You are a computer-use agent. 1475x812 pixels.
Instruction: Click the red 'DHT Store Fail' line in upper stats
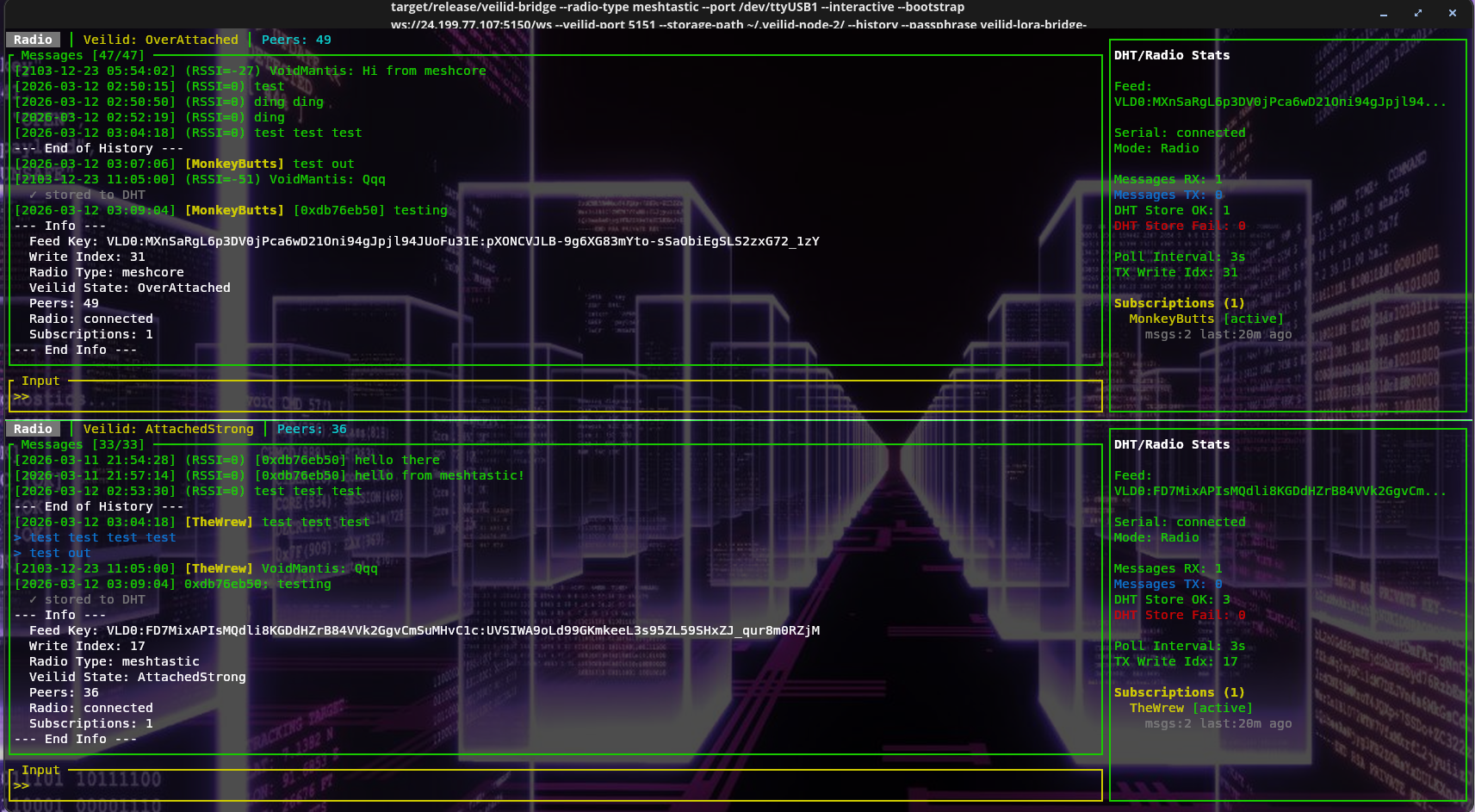click(x=1179, y=226)
